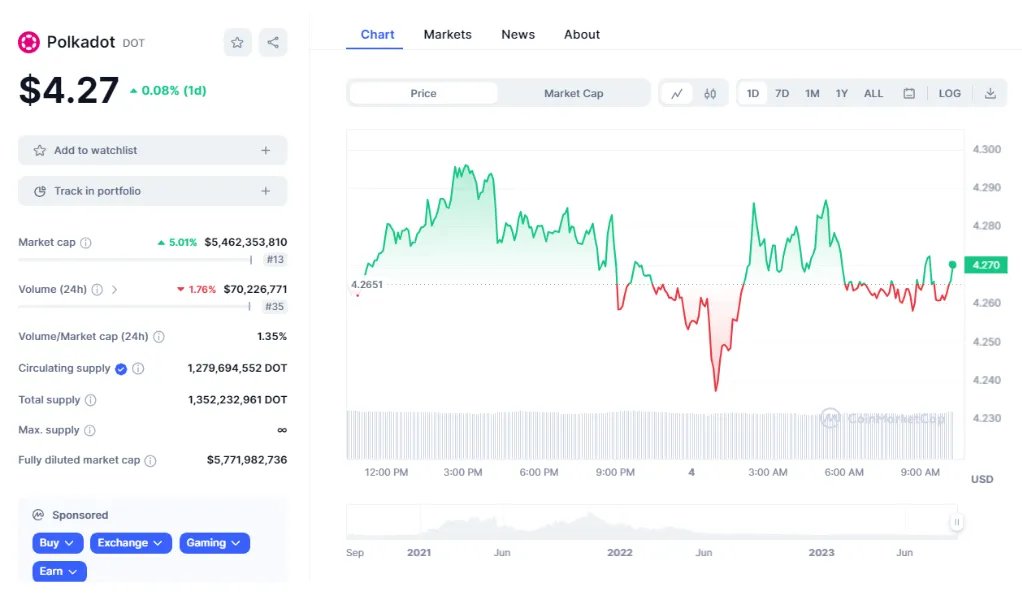This screenshot has width=1022, height=594.
Task: Add Polkadot to watchlist
Action: (x=152, y=150)
